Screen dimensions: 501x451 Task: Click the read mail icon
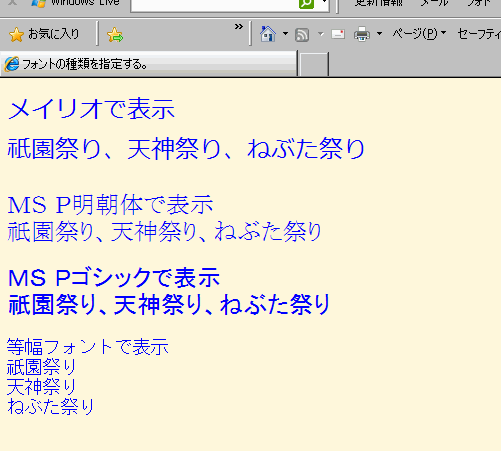pos(338,34)
